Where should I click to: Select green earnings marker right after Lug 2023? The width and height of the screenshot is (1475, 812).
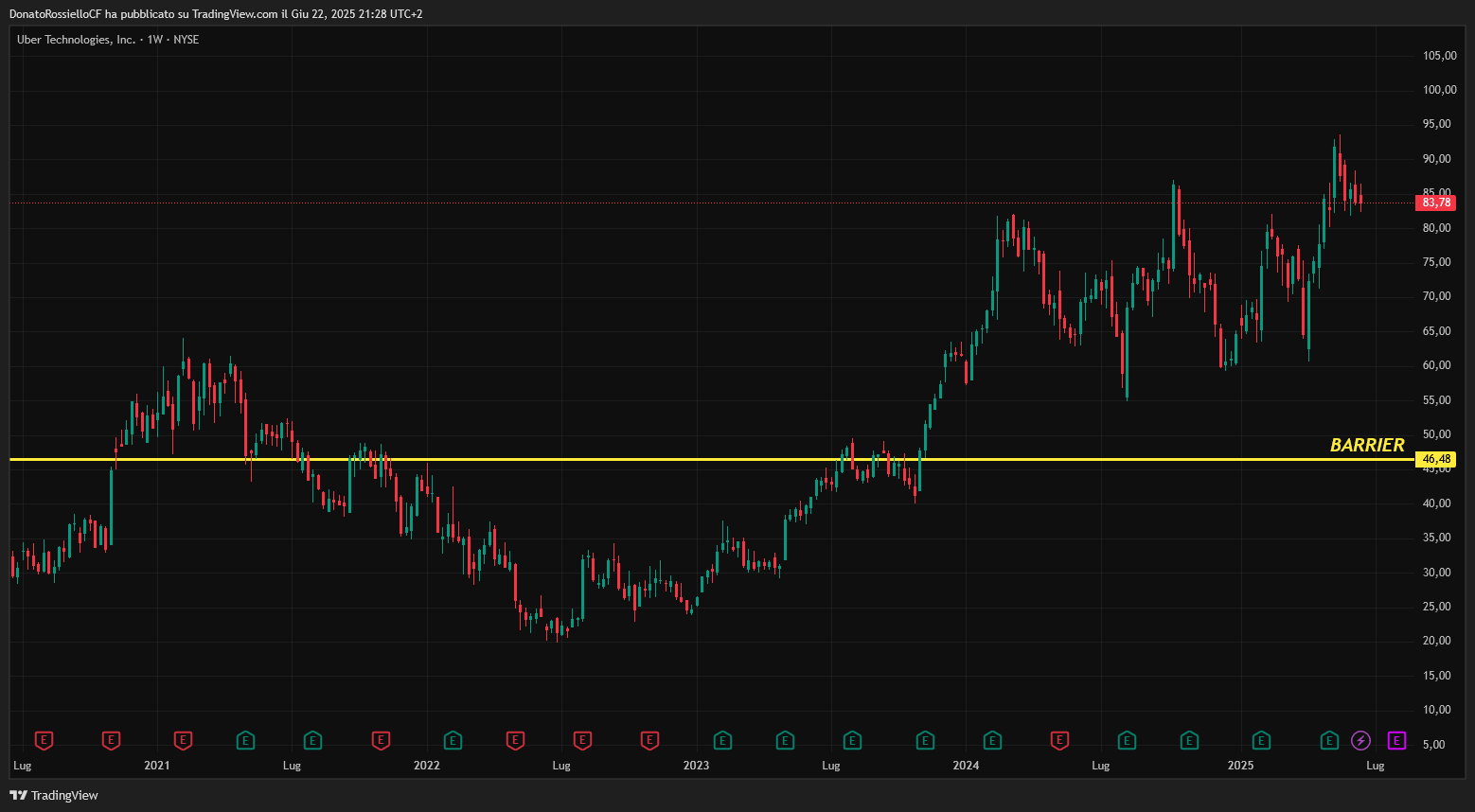(x=852, y=740)
